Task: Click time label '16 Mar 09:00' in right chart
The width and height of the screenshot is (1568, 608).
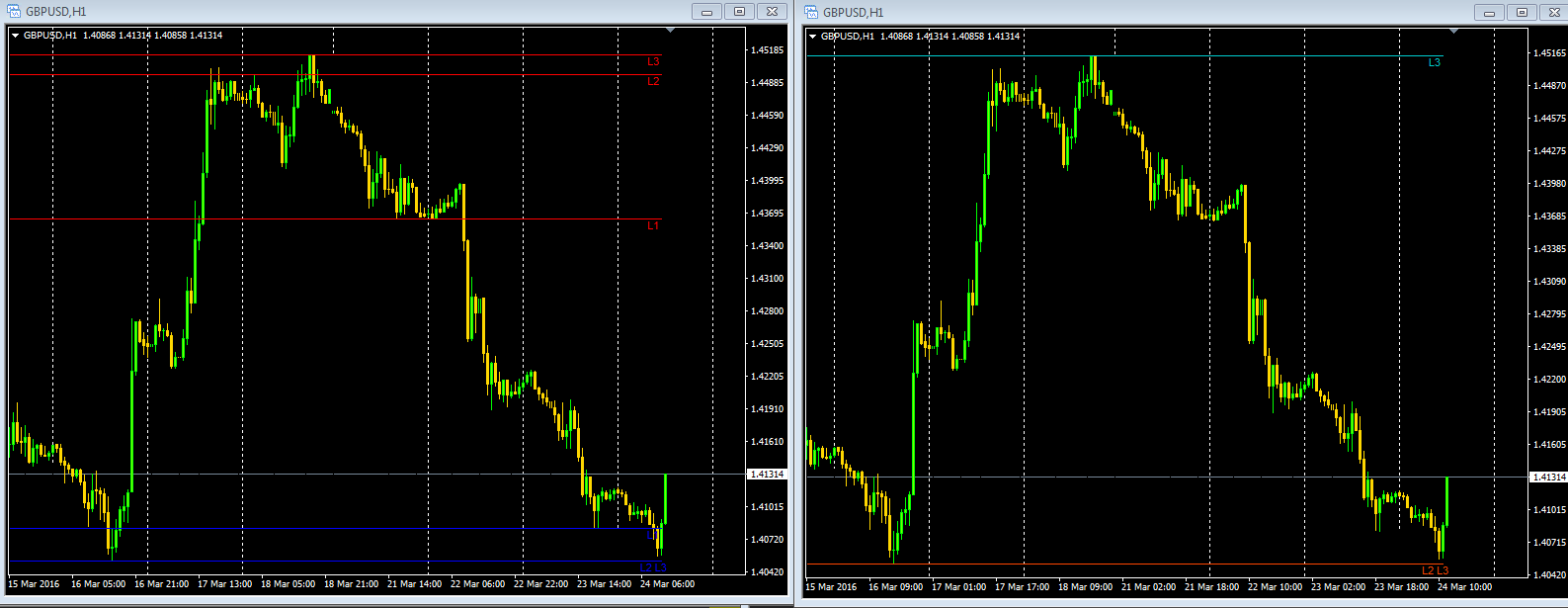Action: click(895, 587)
